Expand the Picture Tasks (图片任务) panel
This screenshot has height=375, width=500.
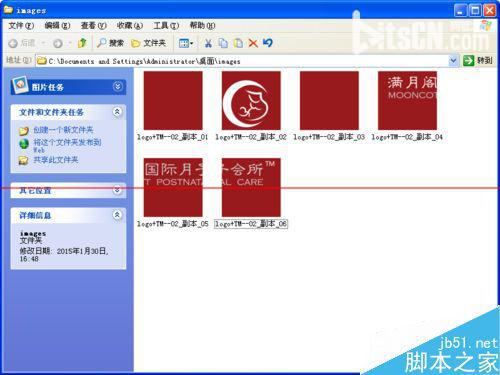(x=117, y=87)
